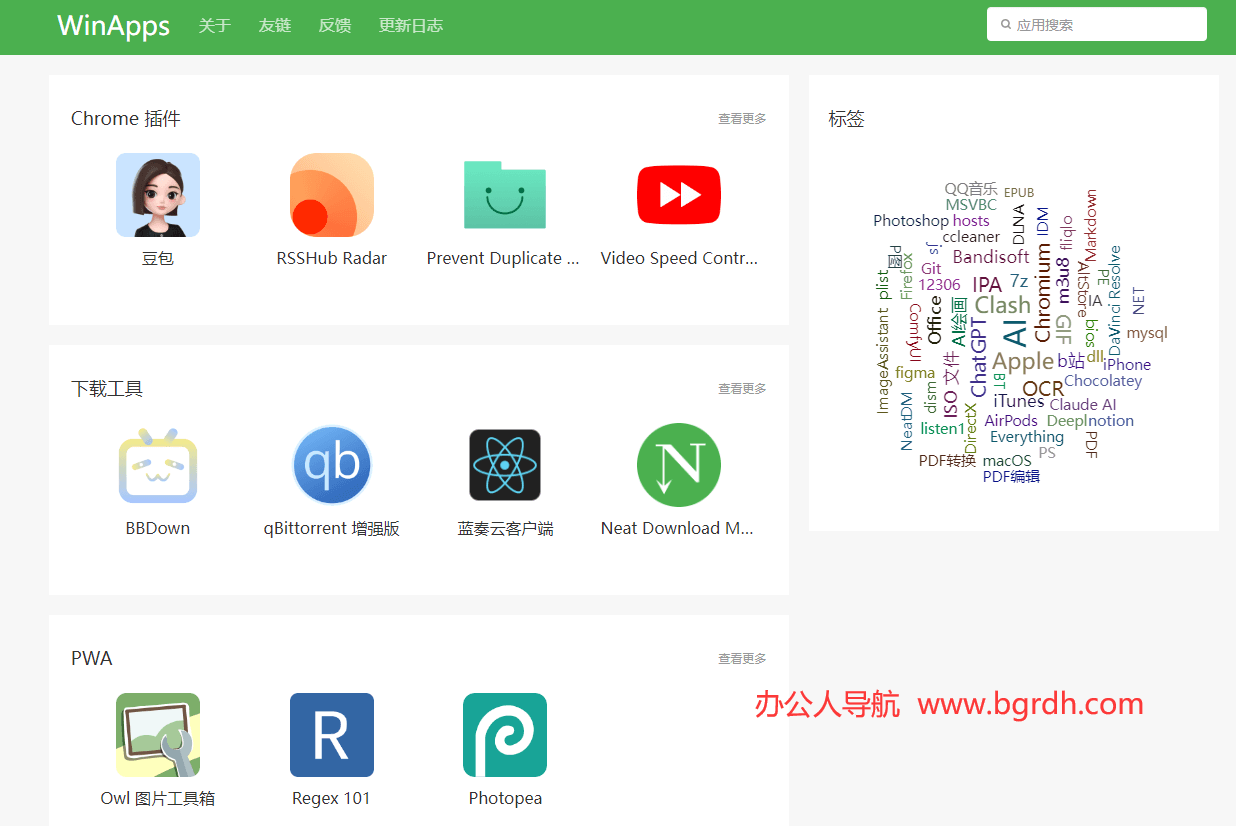Viewport: 1236px width, 826px height.
Task: Select the figma tag
Action: [915, 373]
